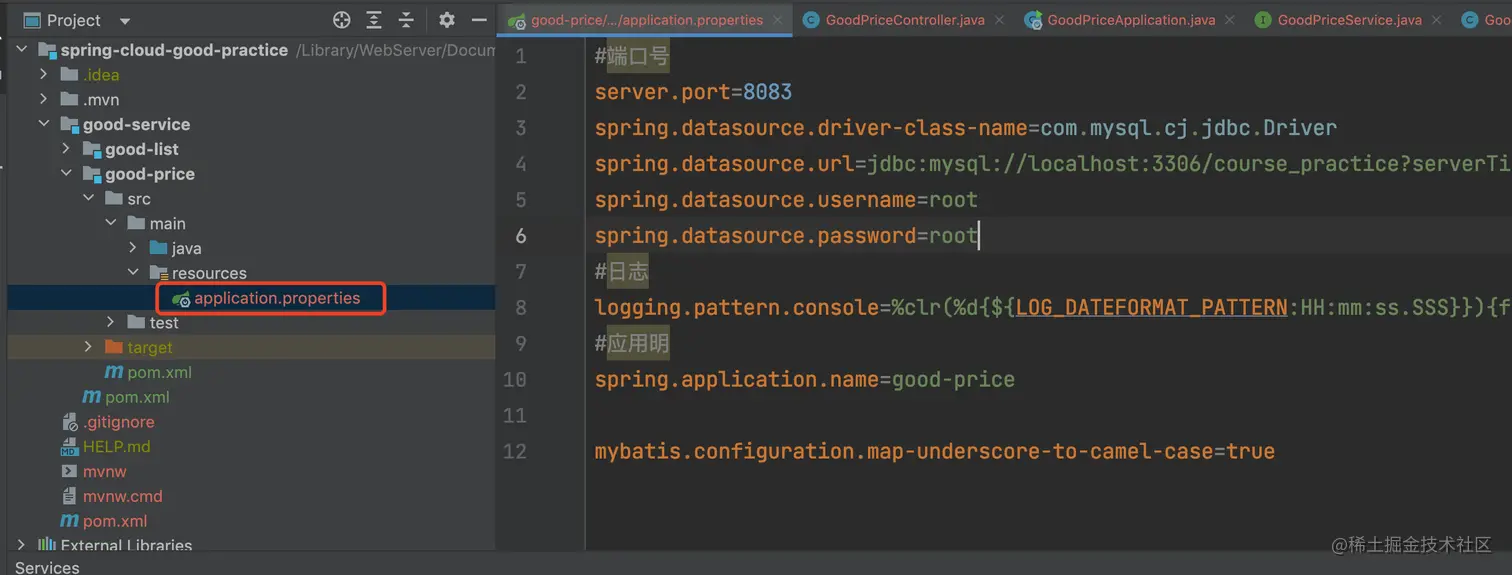
Task: Select the .gitignore file
Action: (118, 422)
